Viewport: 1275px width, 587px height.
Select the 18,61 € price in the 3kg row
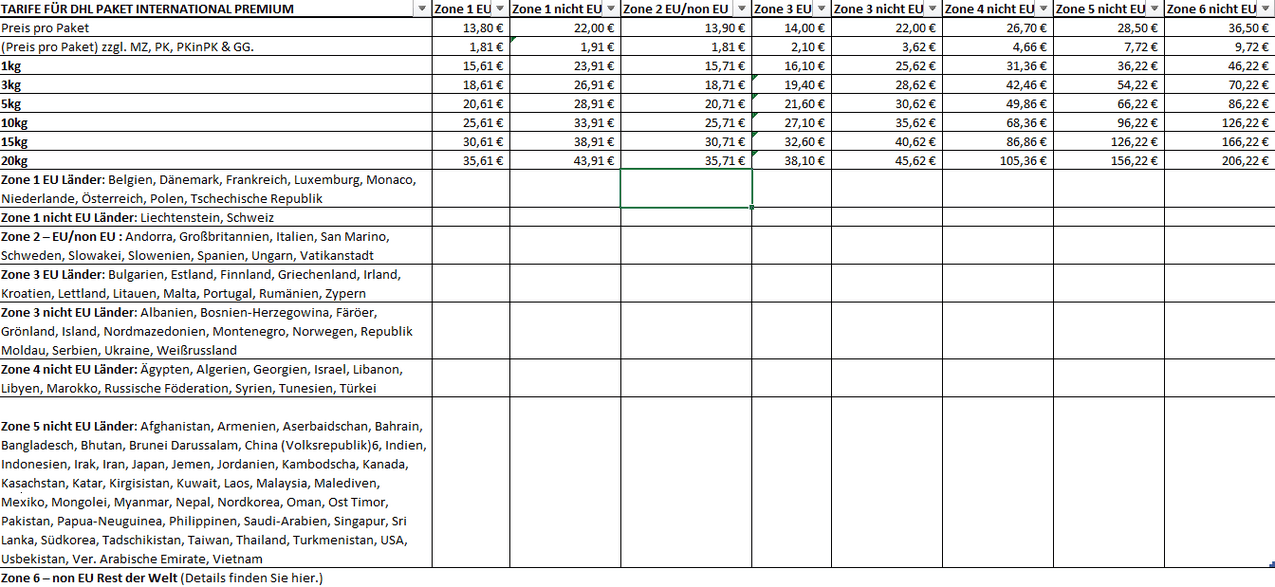point(471,85)
